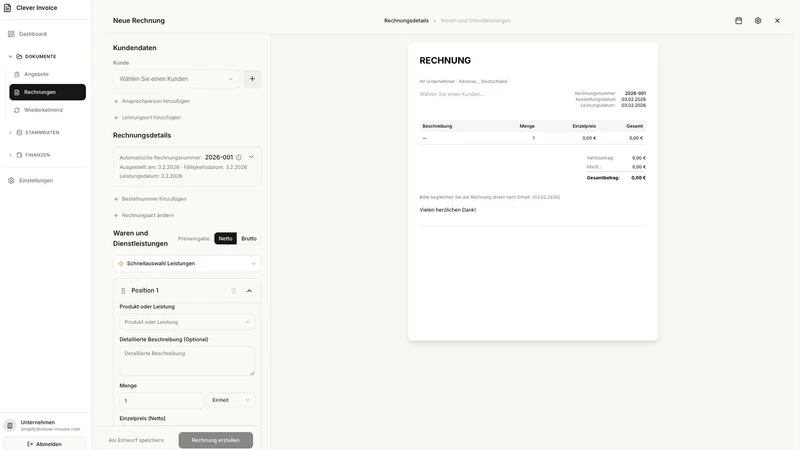Click the Menge quantity input field
The height and width of the screenshot is (450, 800).
(x=162, y=401)
